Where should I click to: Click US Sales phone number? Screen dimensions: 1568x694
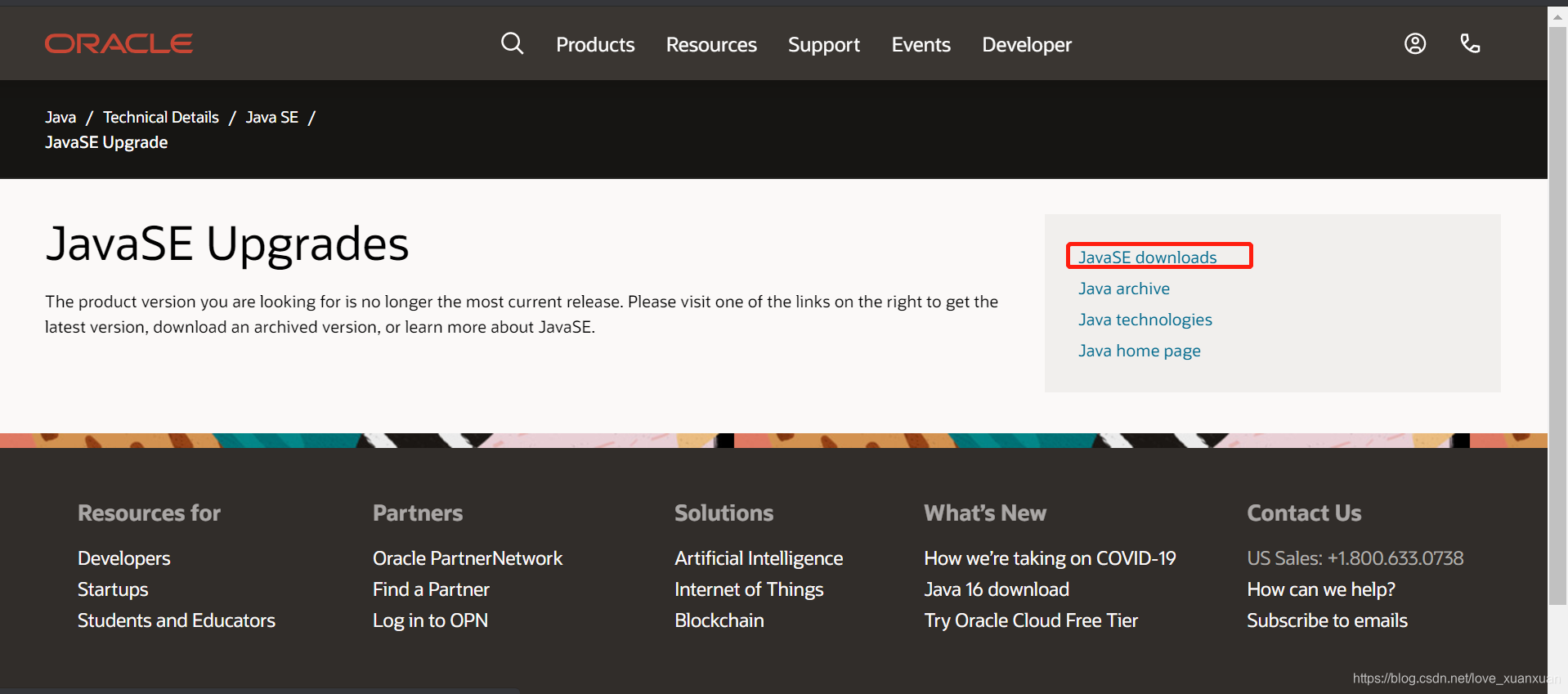click(1355, 558)
